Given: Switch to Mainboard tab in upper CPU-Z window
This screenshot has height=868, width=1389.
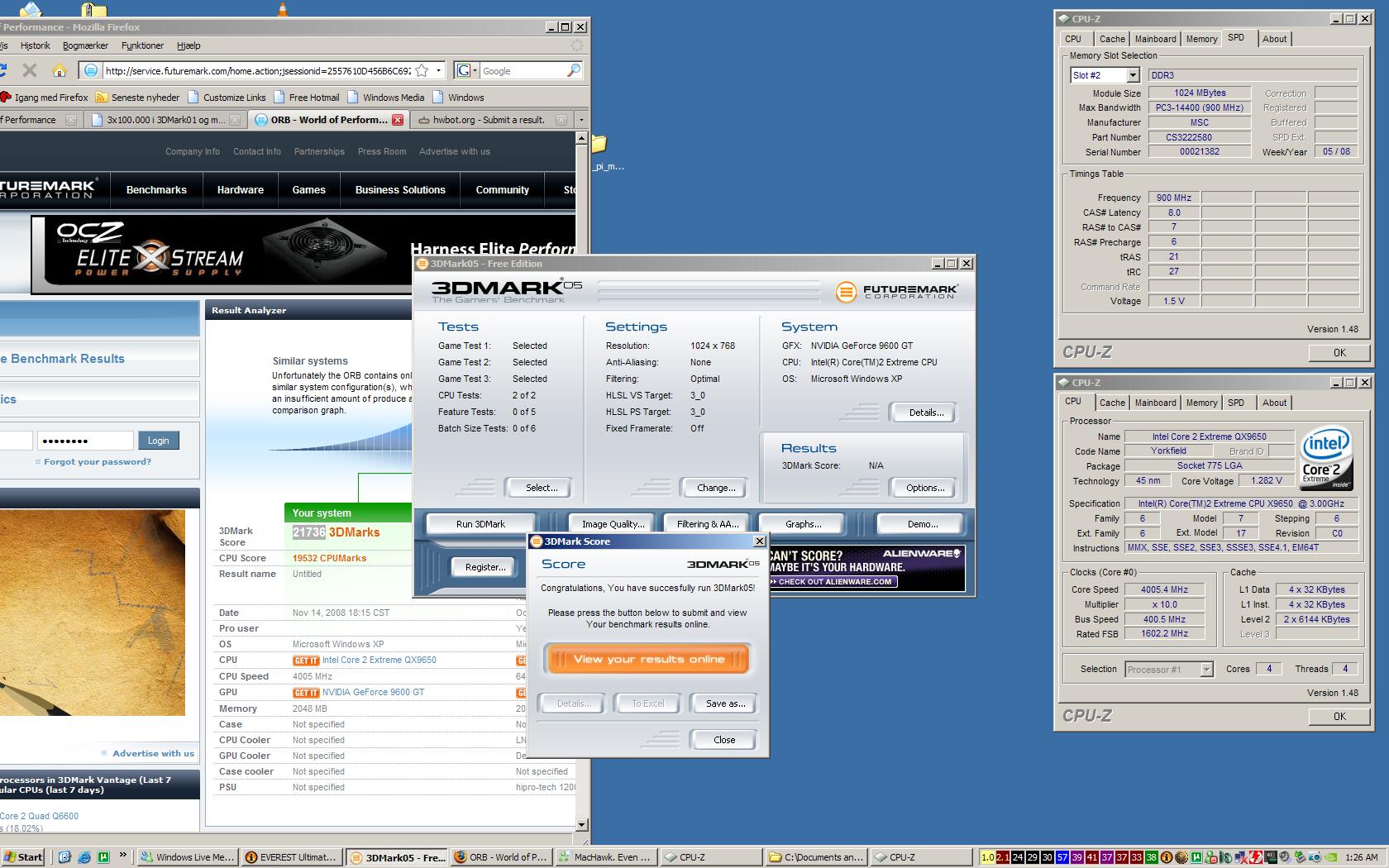Looking at the screenshot, I should click(1155, 39).
